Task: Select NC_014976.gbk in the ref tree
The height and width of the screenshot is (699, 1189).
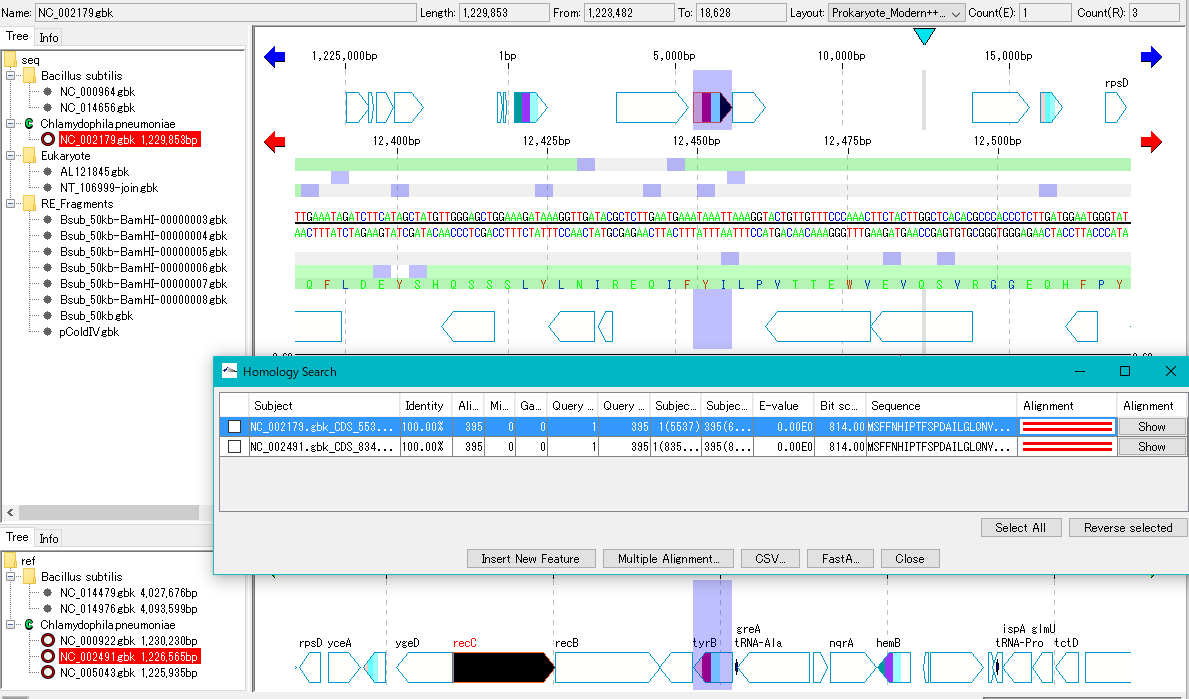Action: [x=129, y=609]
